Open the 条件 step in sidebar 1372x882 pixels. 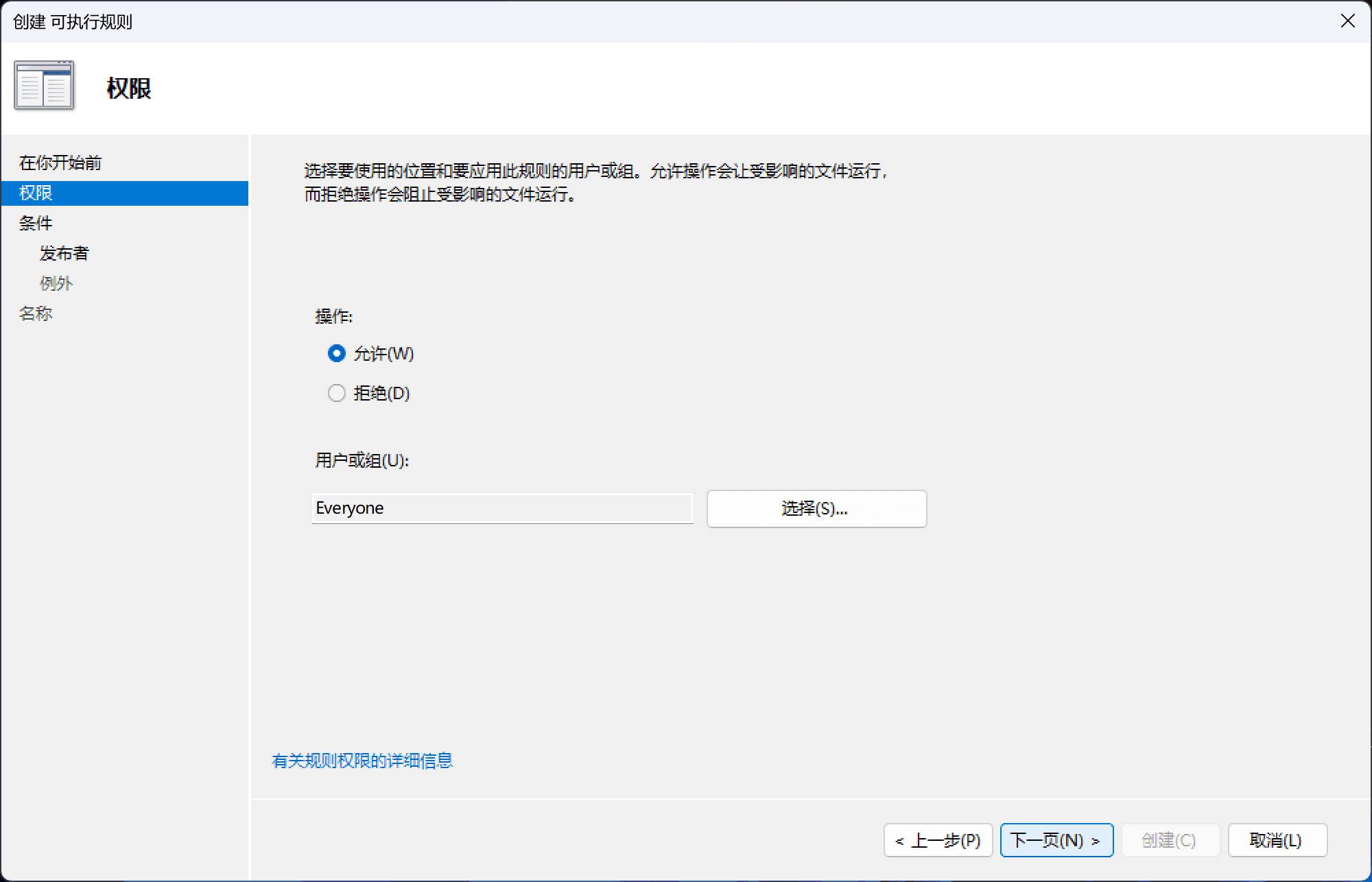tap(36, 223)
